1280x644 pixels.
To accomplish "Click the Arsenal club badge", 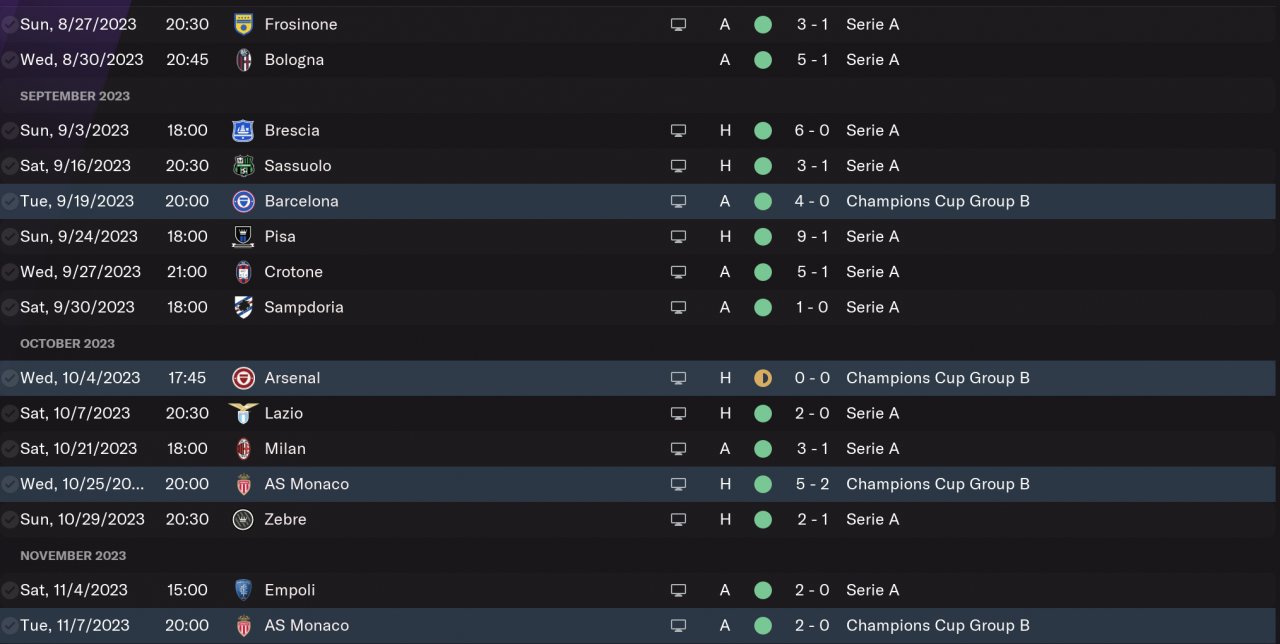I will (243, 378).
